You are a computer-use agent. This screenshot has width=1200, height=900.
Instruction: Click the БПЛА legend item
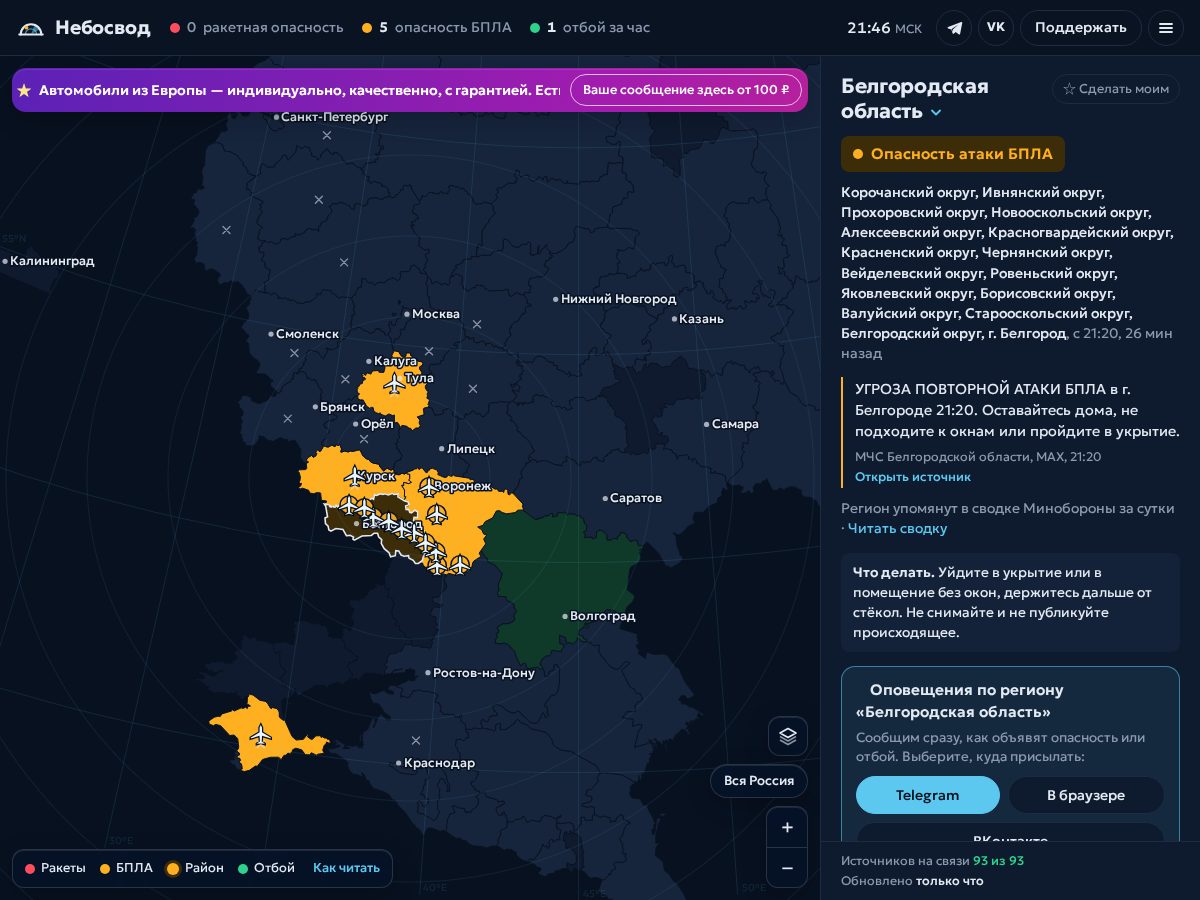coord(126,868)
